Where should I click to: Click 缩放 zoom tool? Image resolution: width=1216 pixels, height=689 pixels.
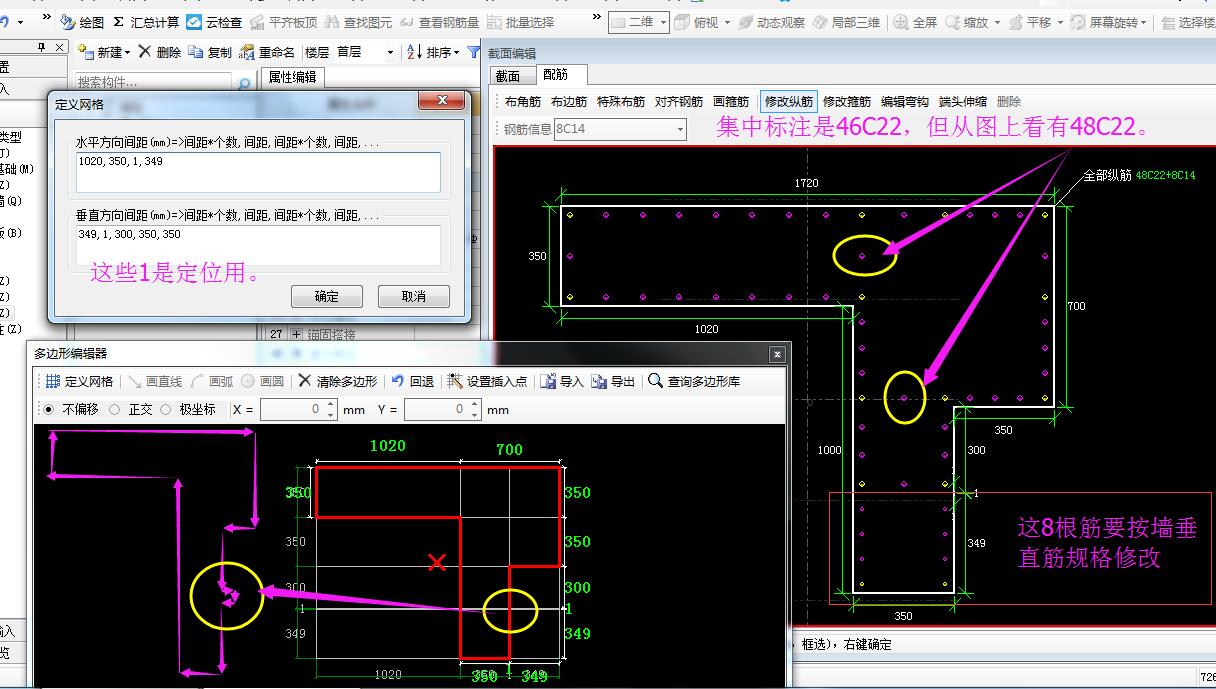(x=967, y=22)
